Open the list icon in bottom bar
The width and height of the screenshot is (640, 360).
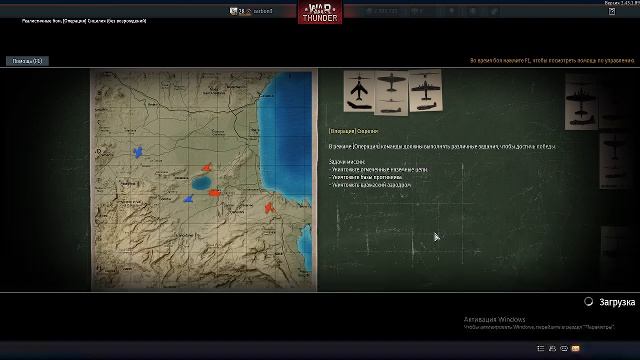541,348
